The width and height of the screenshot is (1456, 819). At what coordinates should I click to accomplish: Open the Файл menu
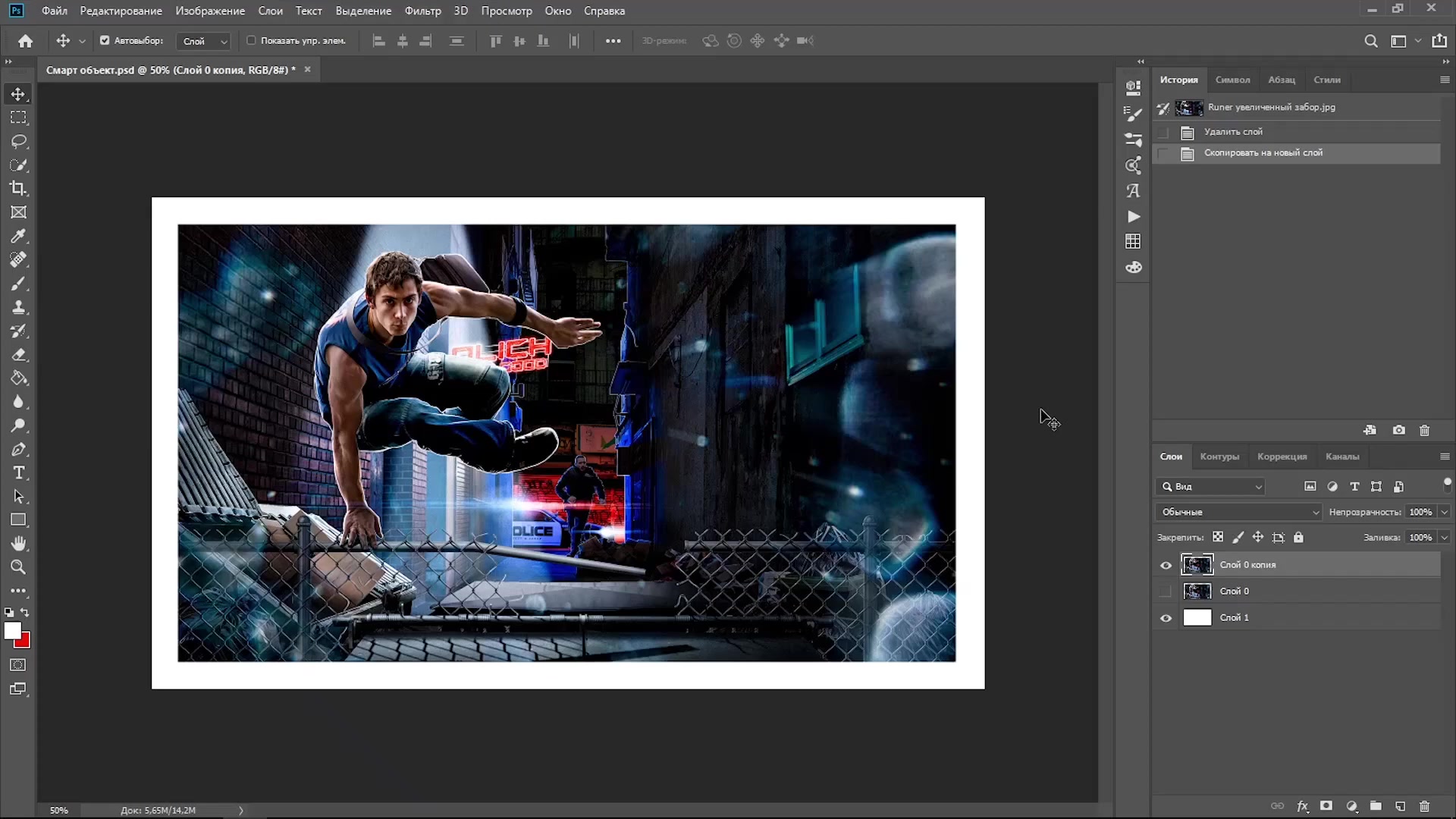(x=55, y=11)
